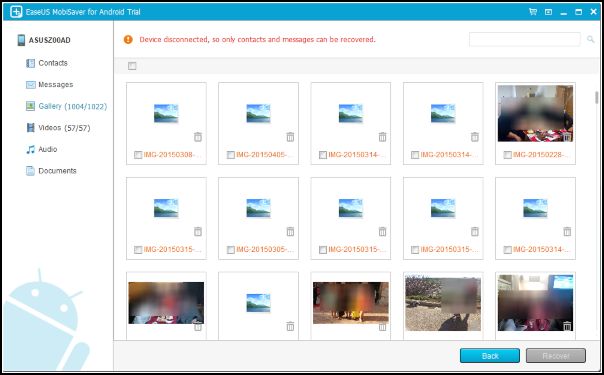Click trash icon on IMG-20150305 thumbnail

(x=290, y=231)
